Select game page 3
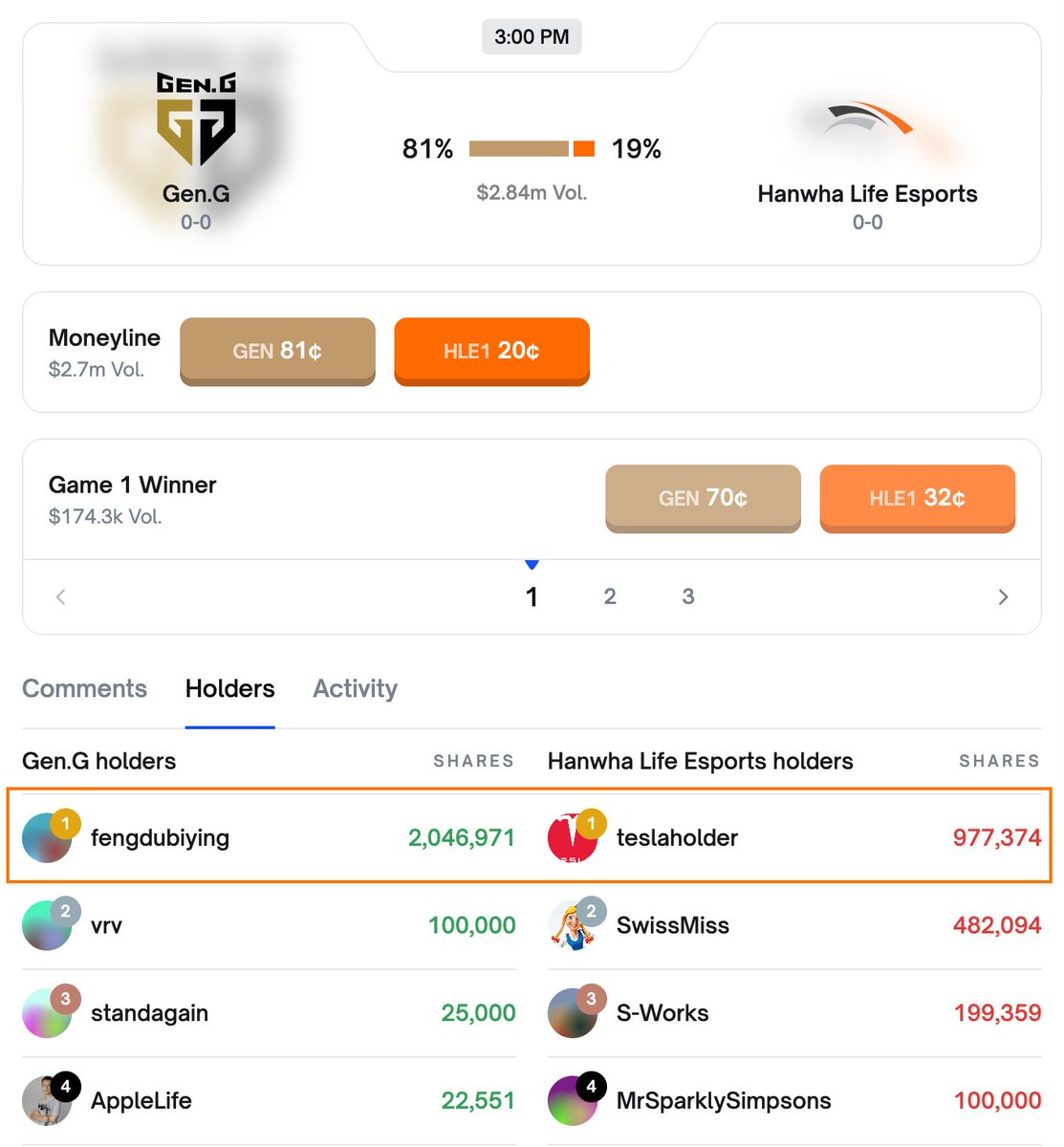Screen dimensions: 1064x1147 688,596
